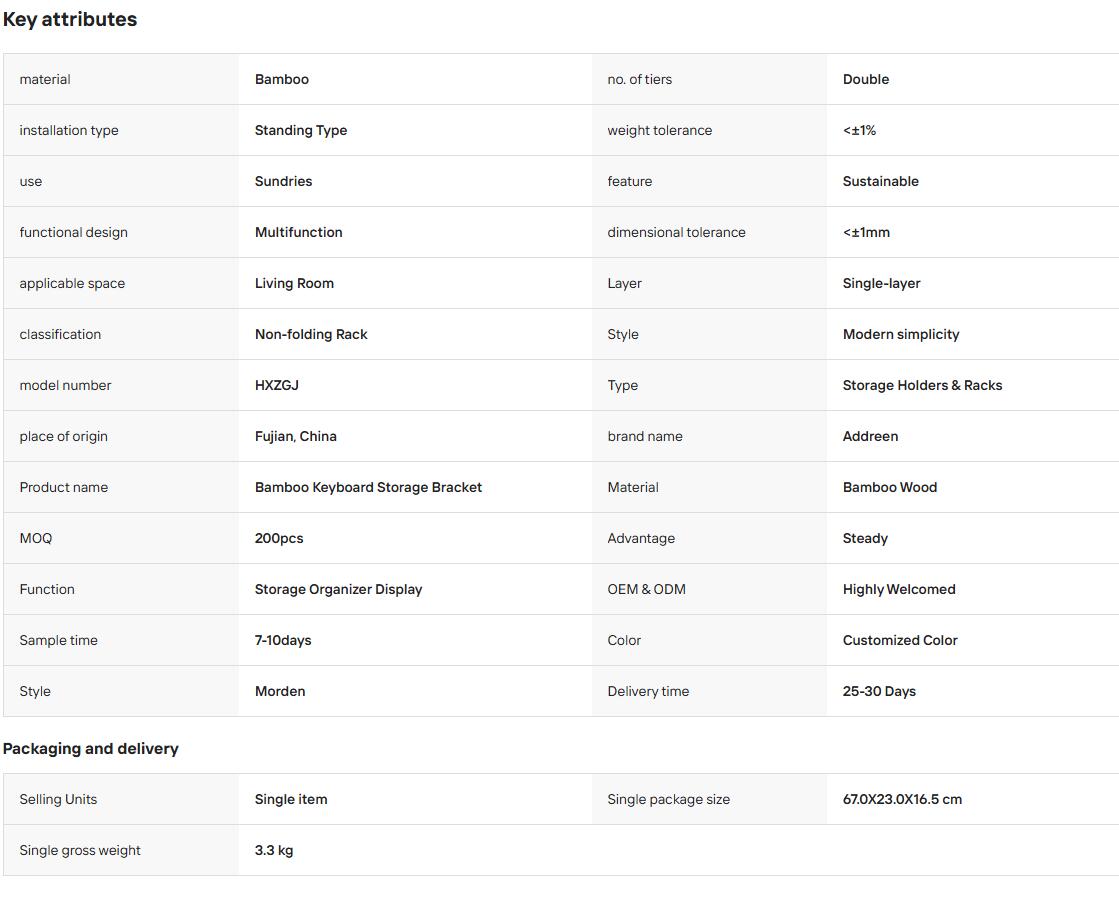Image resolution: width=1119 pixels, height=905 pixels.
Task: Click the model number HXZGJ value
Action: (277, 385)
